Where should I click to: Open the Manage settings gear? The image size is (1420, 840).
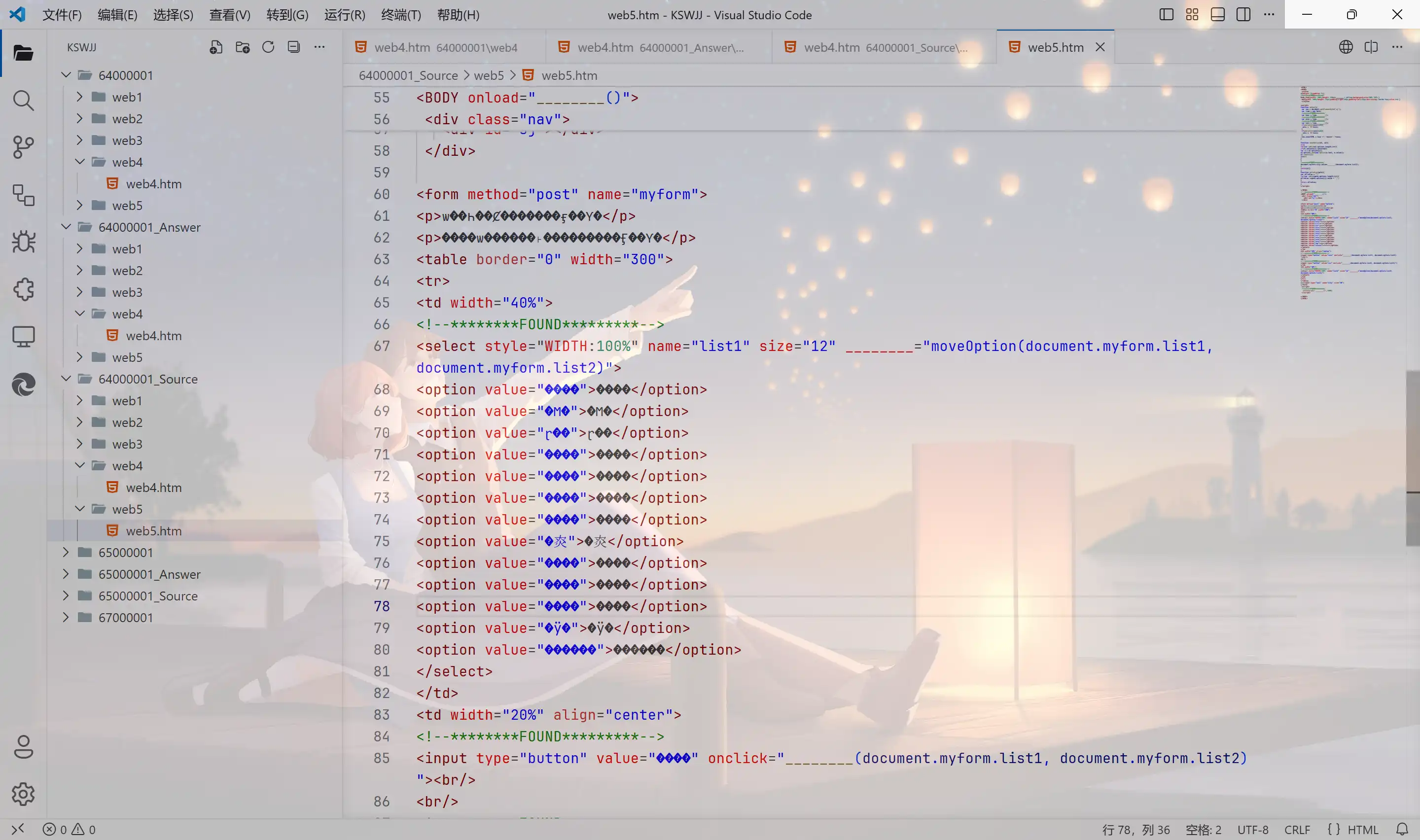[23, 794]
